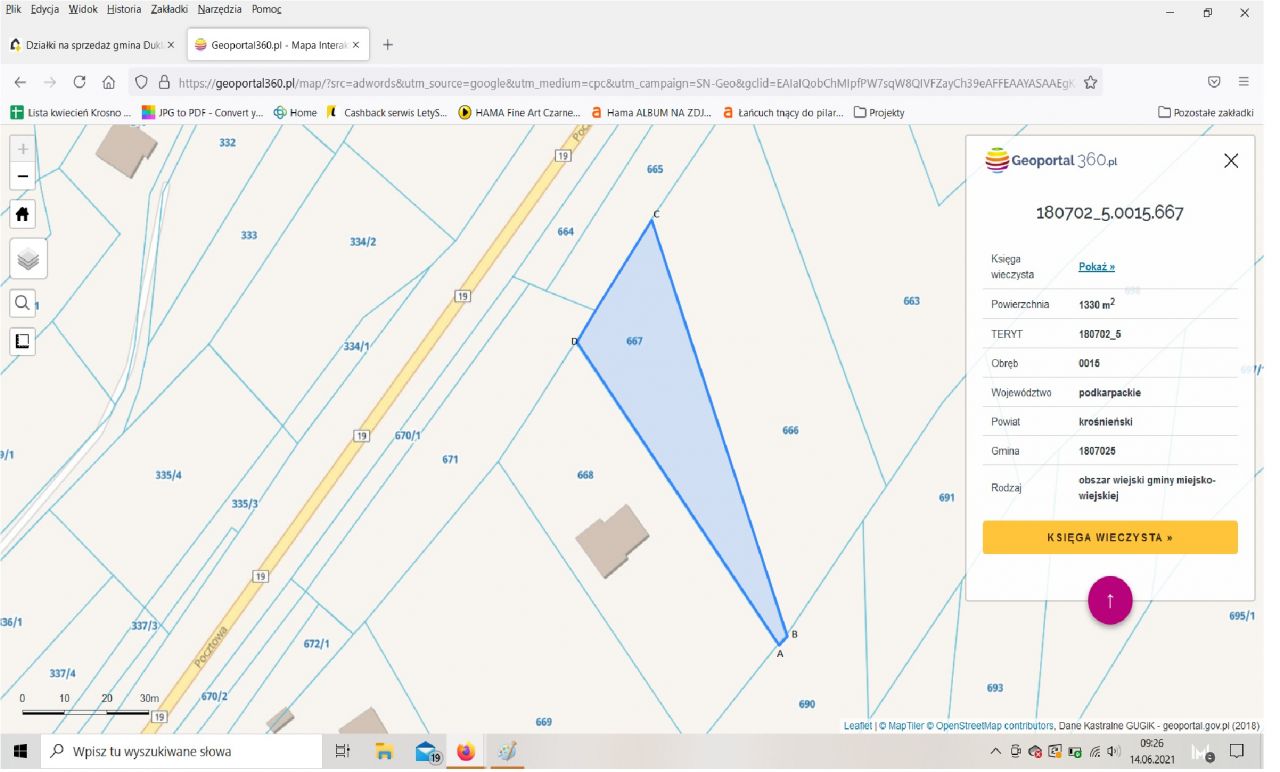This screenshot has height=772, width=1280.
Task: Open the Mail app on the taskbar
Action: (x=427, y=751)
